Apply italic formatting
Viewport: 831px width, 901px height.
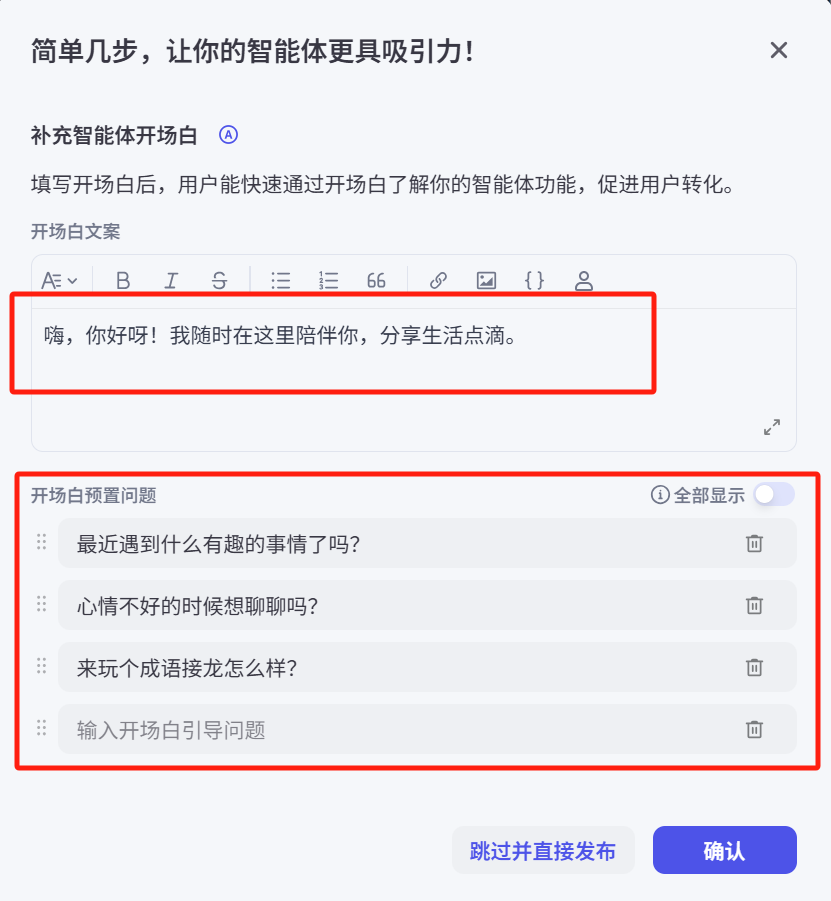point(171,280)
